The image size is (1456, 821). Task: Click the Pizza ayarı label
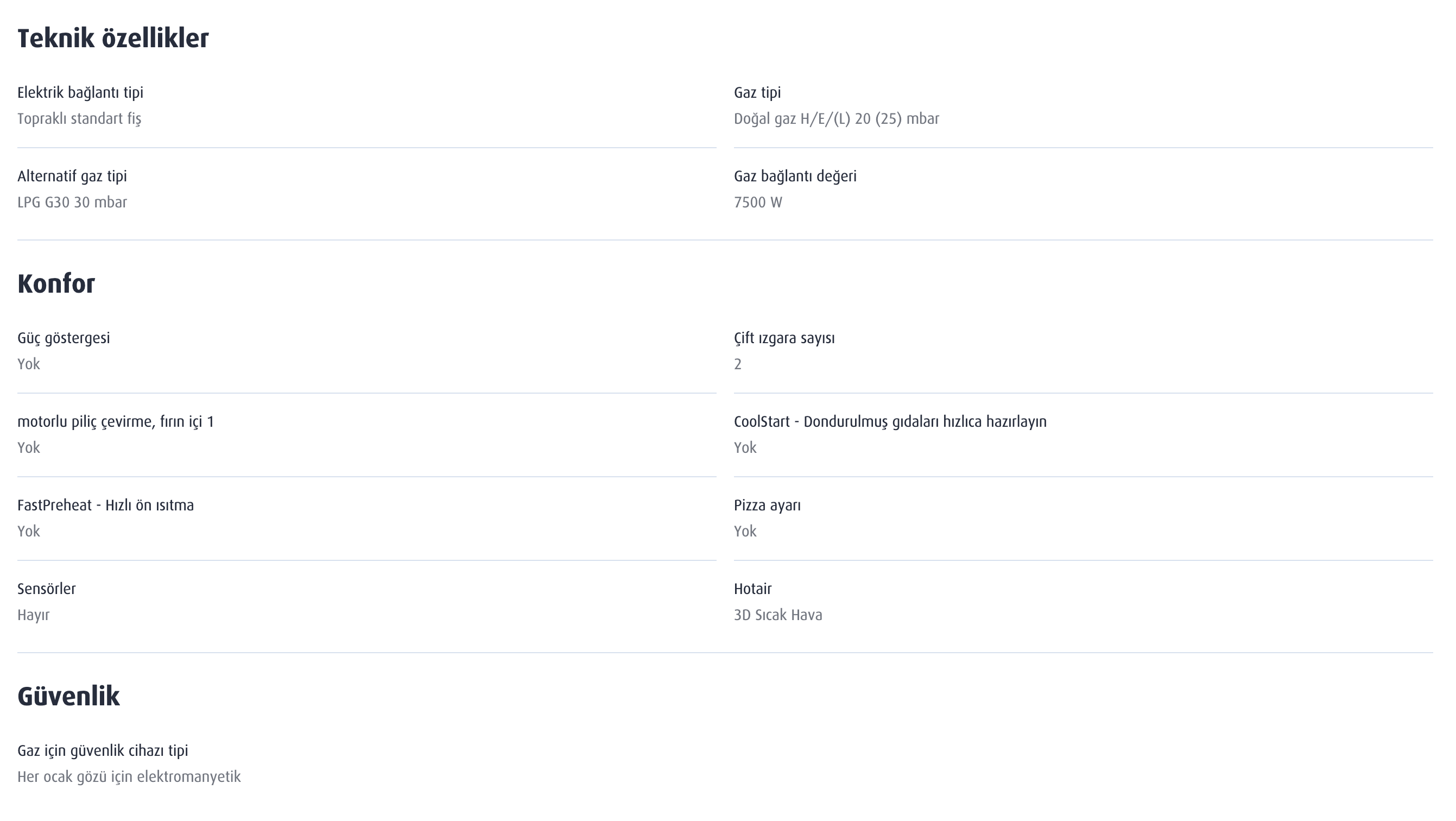coord(768,506)
